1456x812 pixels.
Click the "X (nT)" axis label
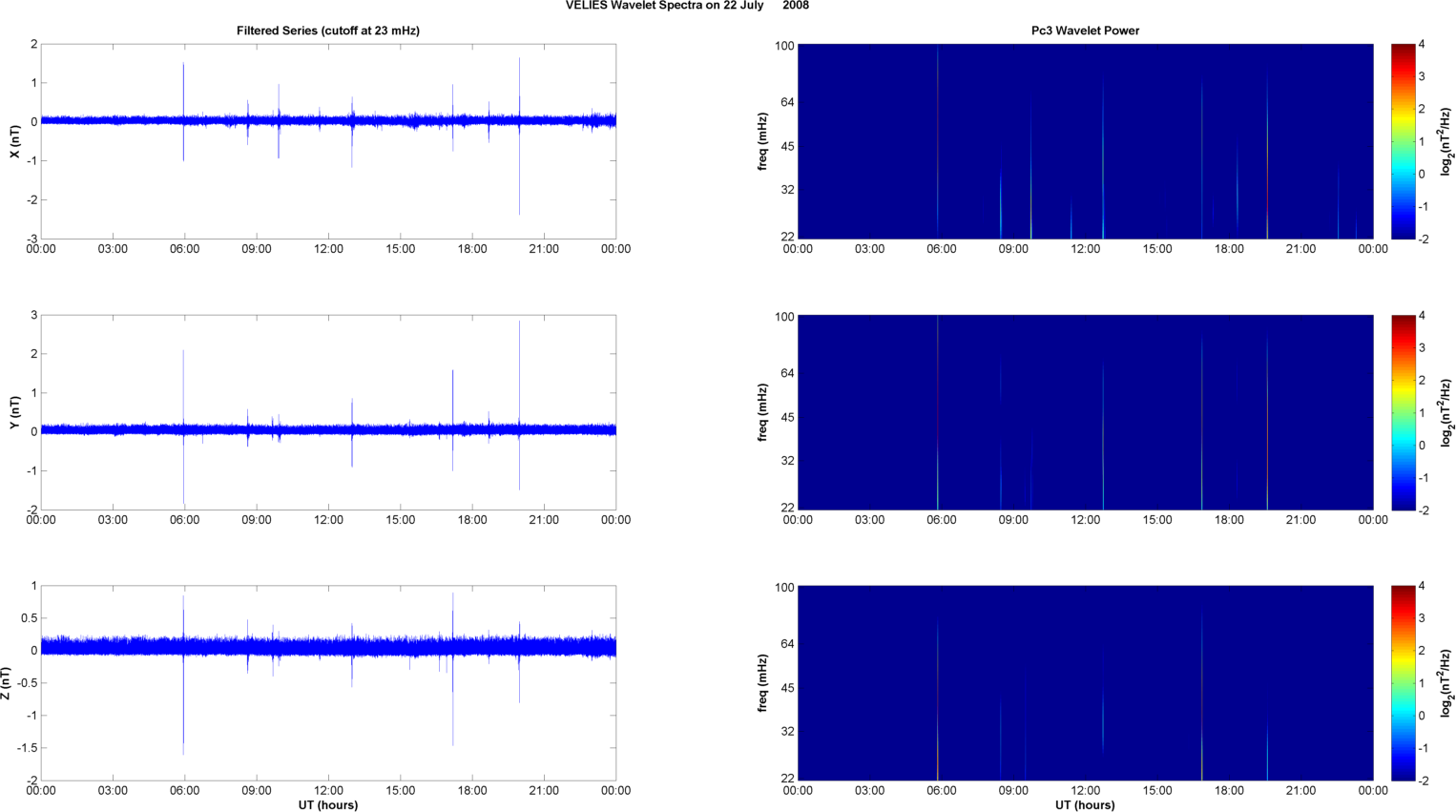(14, 141)
